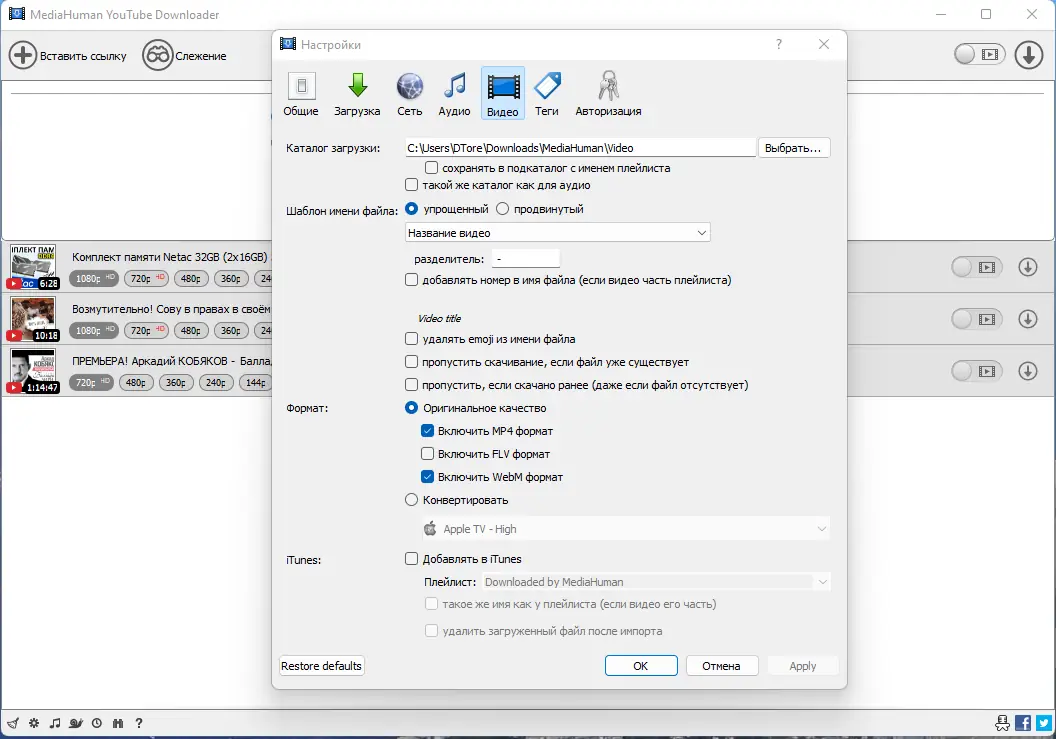Click the Apply button
Image resolution: width=1056 pixels, height=739 pixels.
point(803,666)
